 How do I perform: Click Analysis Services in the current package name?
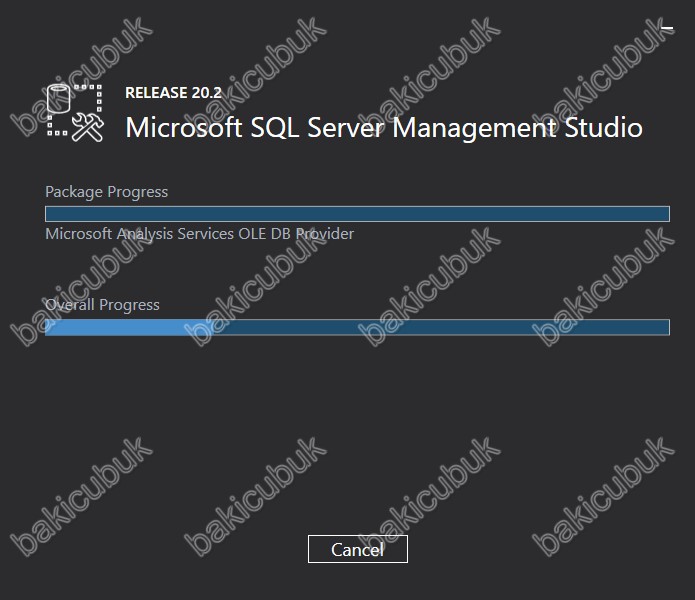pyautogui.click(x=175, y=234)
